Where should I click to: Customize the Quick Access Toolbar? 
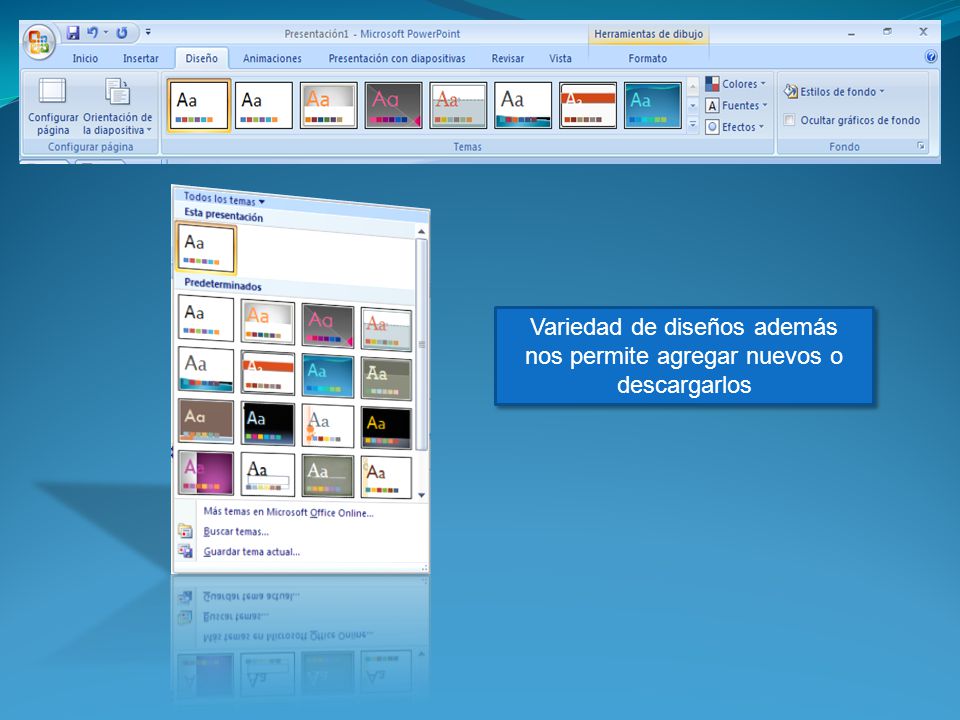click(x=148, y=32)
